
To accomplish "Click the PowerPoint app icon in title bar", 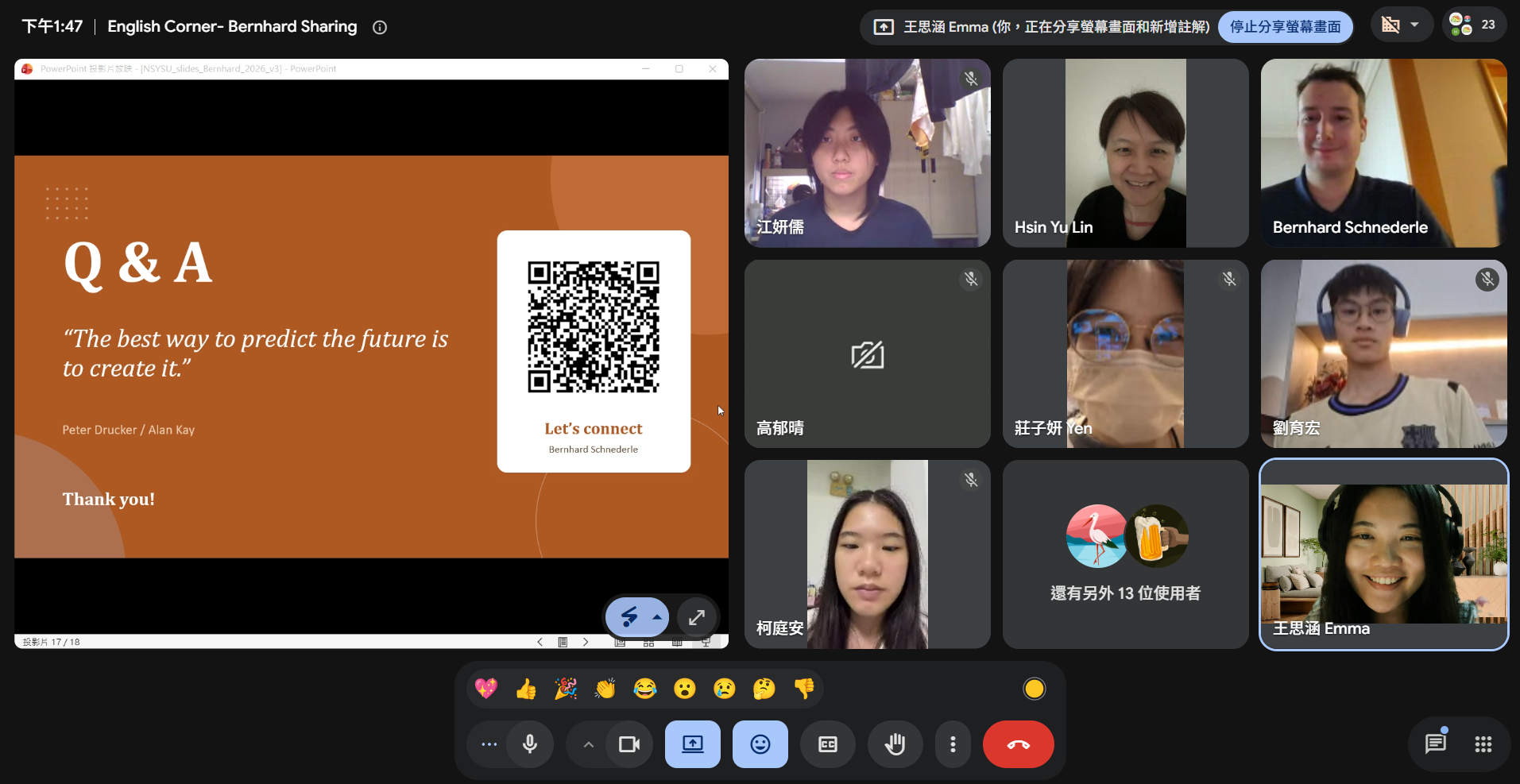I will pyautogui.click(x=27, y=69).
